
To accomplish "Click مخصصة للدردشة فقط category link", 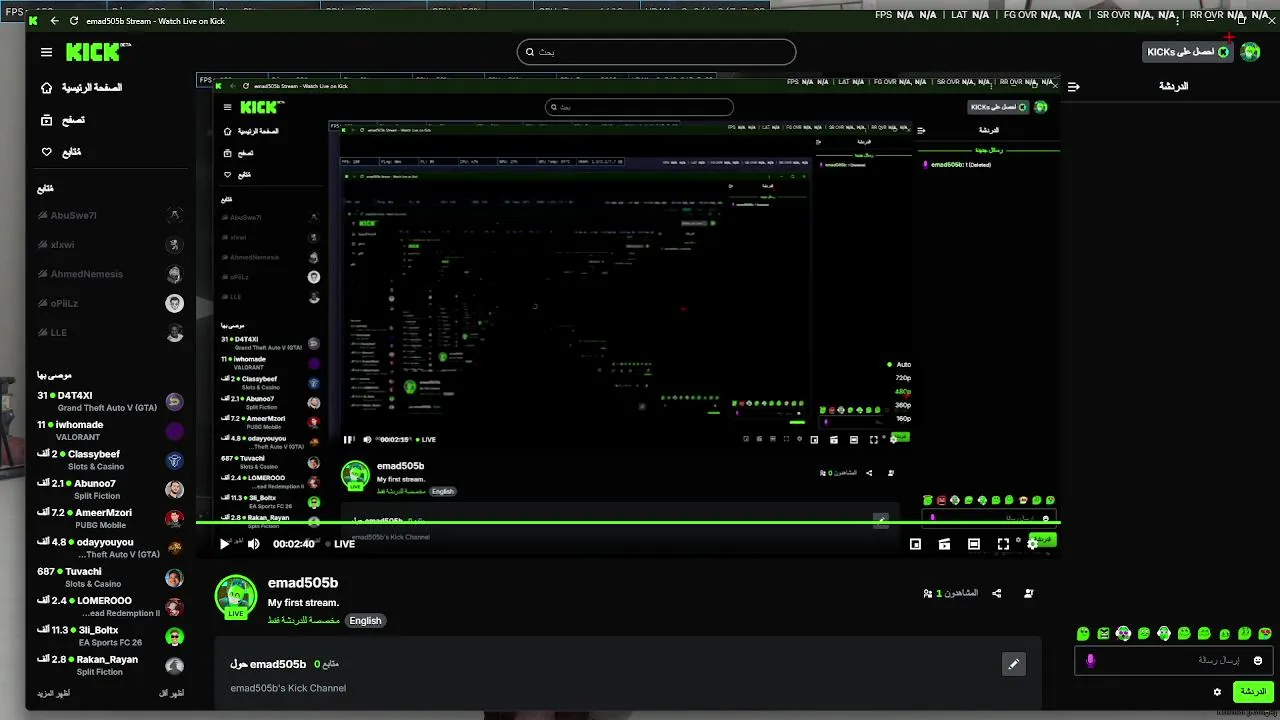I will (304, 620).
